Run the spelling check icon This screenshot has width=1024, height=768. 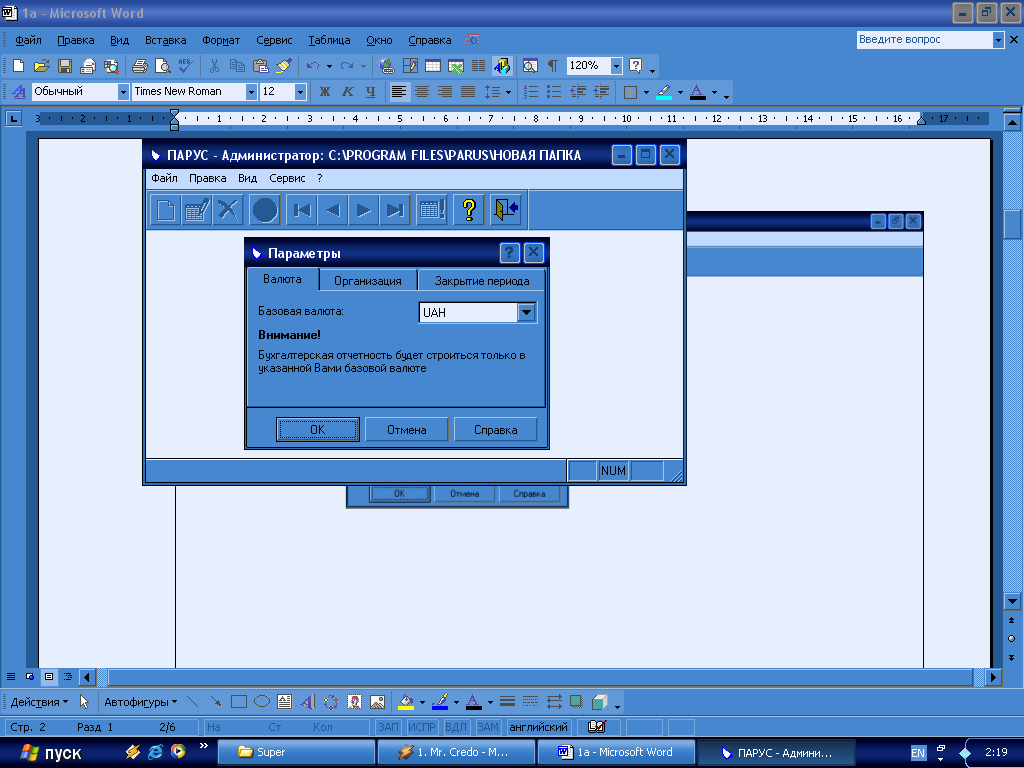coord(185,65)
